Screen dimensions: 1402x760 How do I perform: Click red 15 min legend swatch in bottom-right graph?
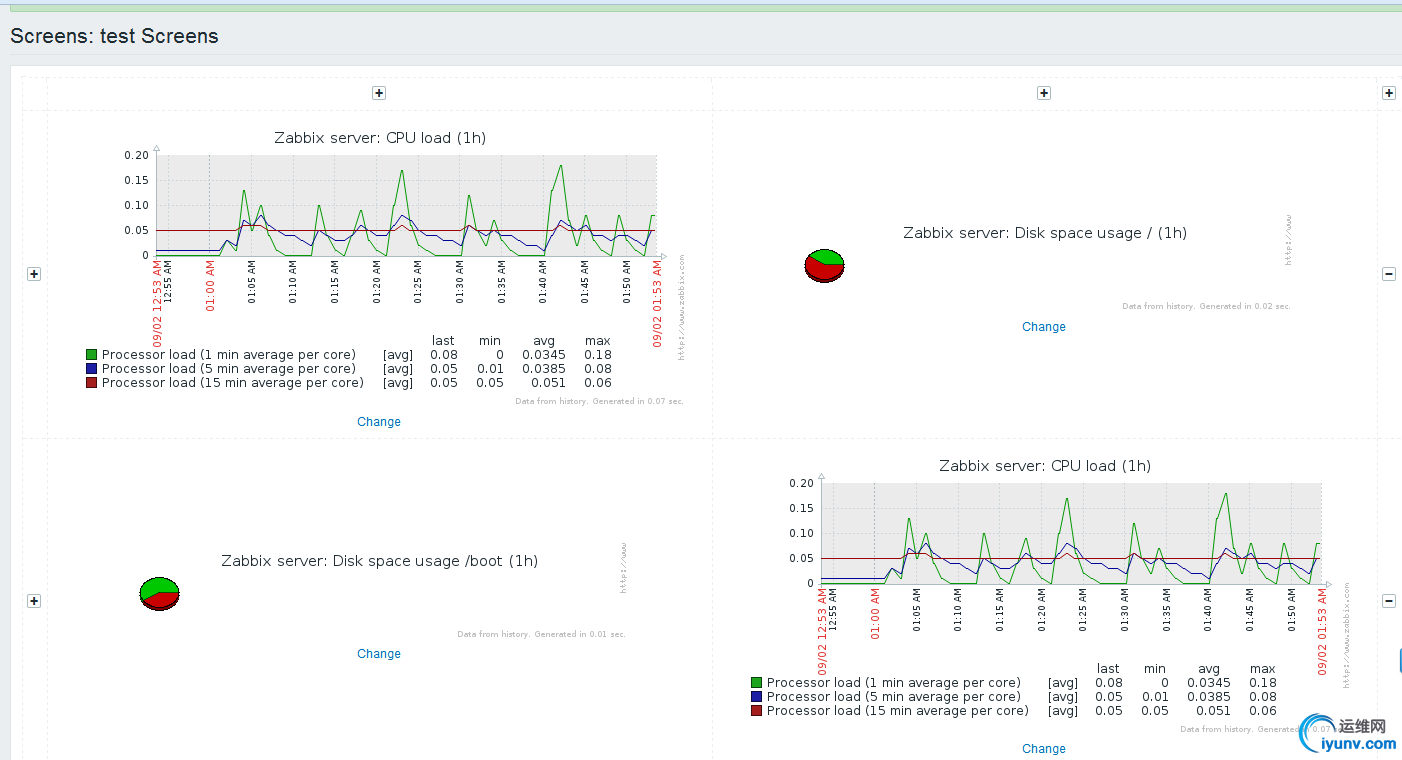click(x=757, y=711)
